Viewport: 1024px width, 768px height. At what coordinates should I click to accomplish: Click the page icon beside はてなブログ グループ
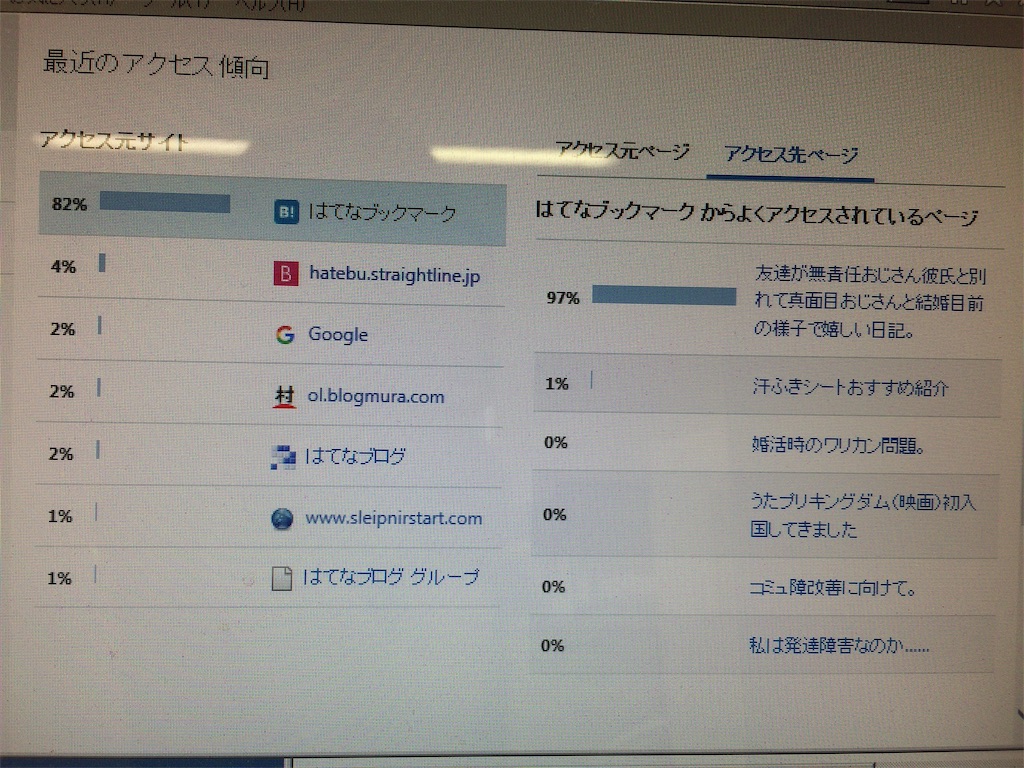point(281,578)
